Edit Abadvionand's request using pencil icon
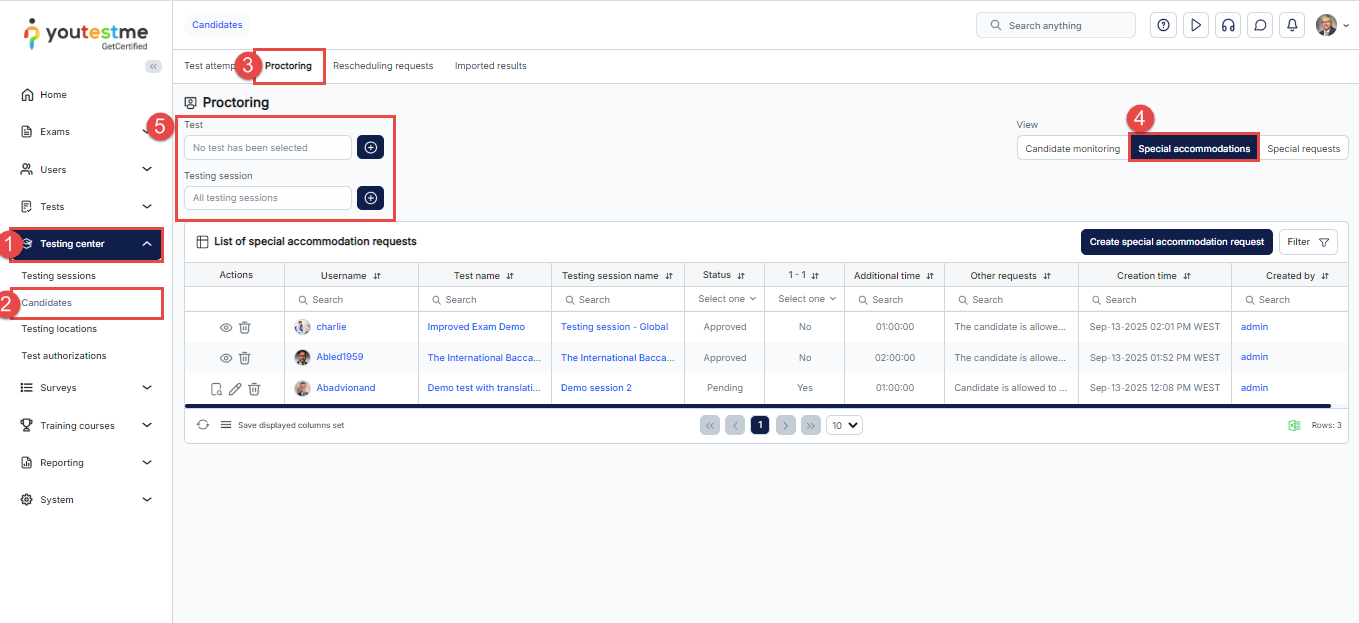Viewport: 1359px width, 623px height. [235, 389]
